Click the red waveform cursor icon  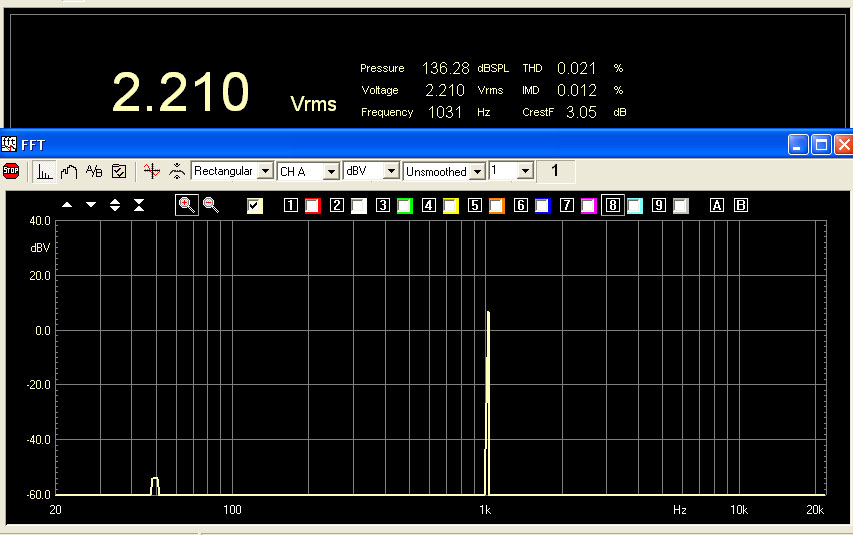pos(151,171)
